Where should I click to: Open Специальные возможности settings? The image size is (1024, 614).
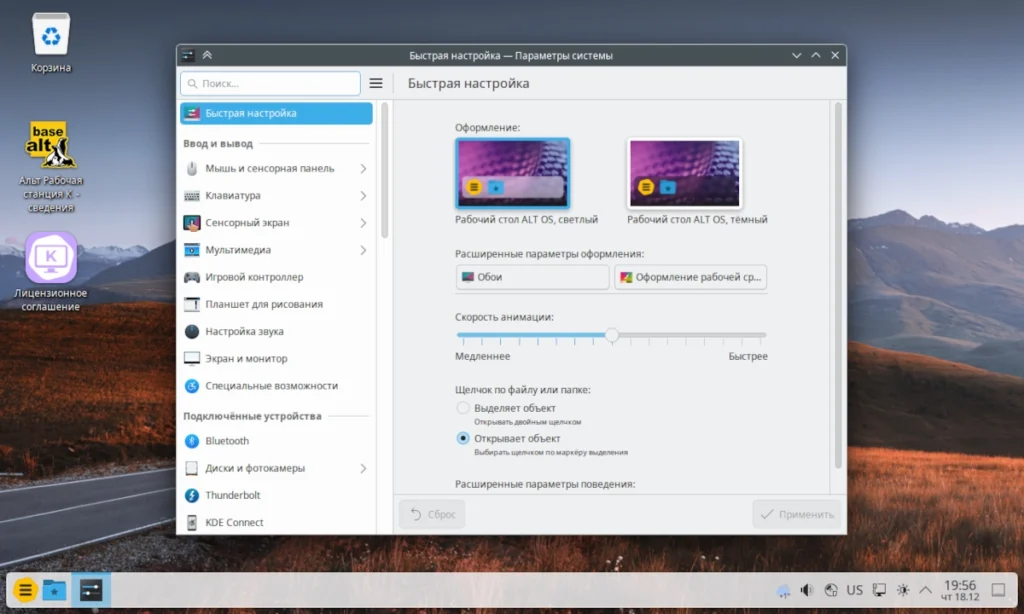pos(276,386)
